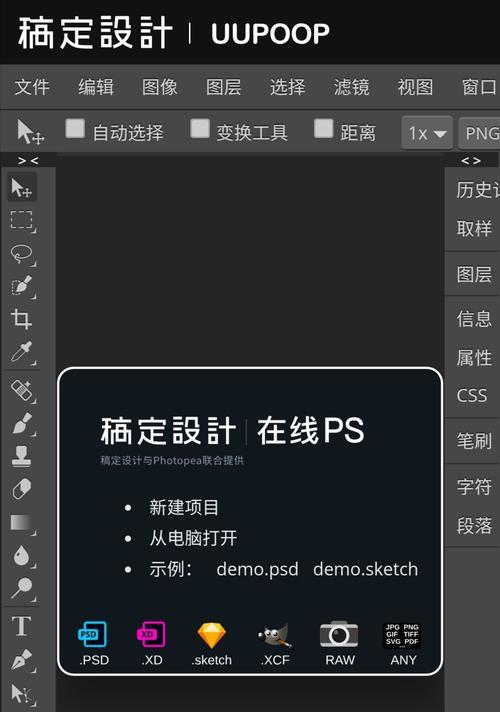Viewport: 500px width, 712px height.
Task: Select the Path Selection tool
Action: pyautogui.click(x=22, y=694)
